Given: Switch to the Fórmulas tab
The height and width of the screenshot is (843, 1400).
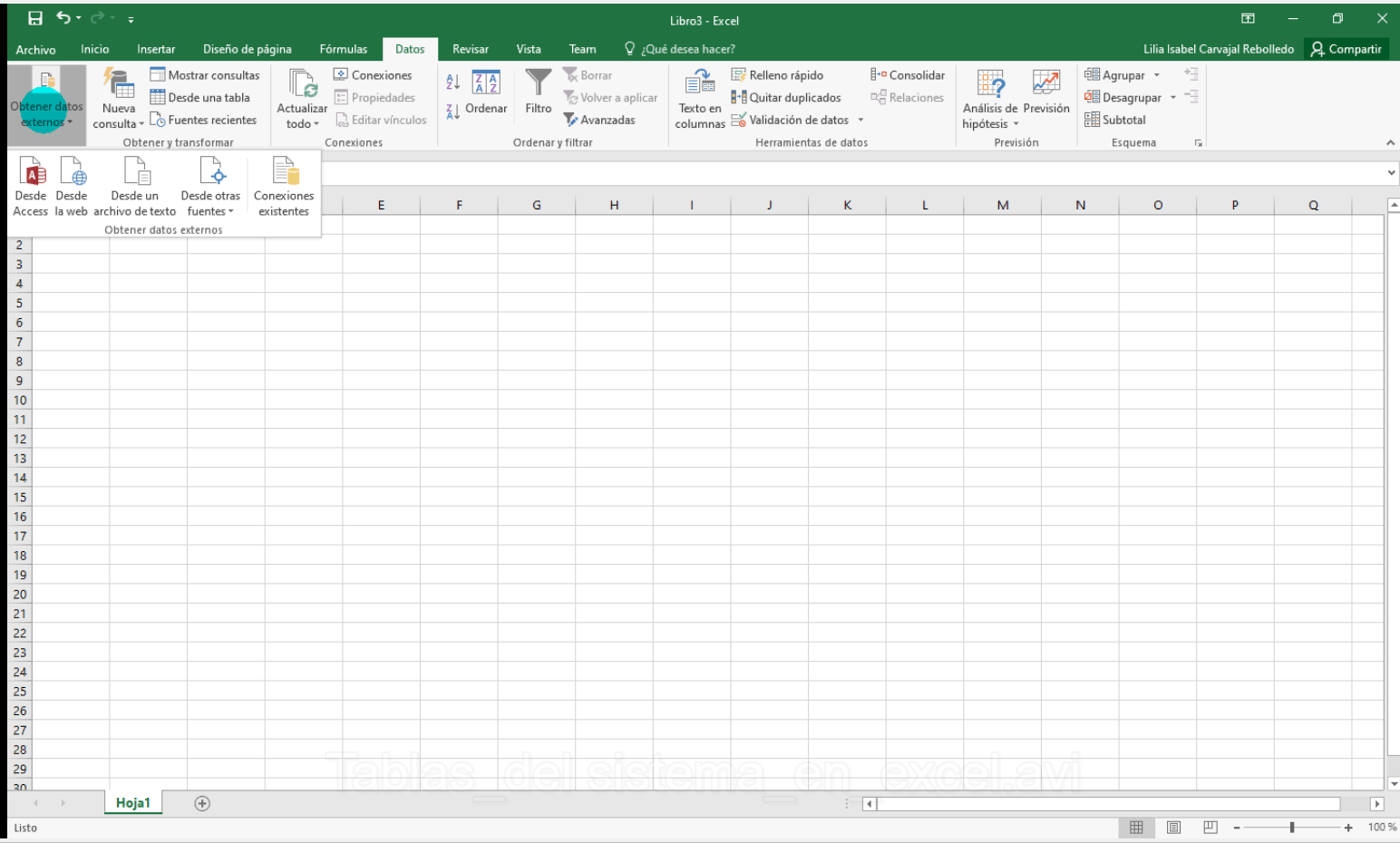Looking at the screenshot, I should pos(343,49).
